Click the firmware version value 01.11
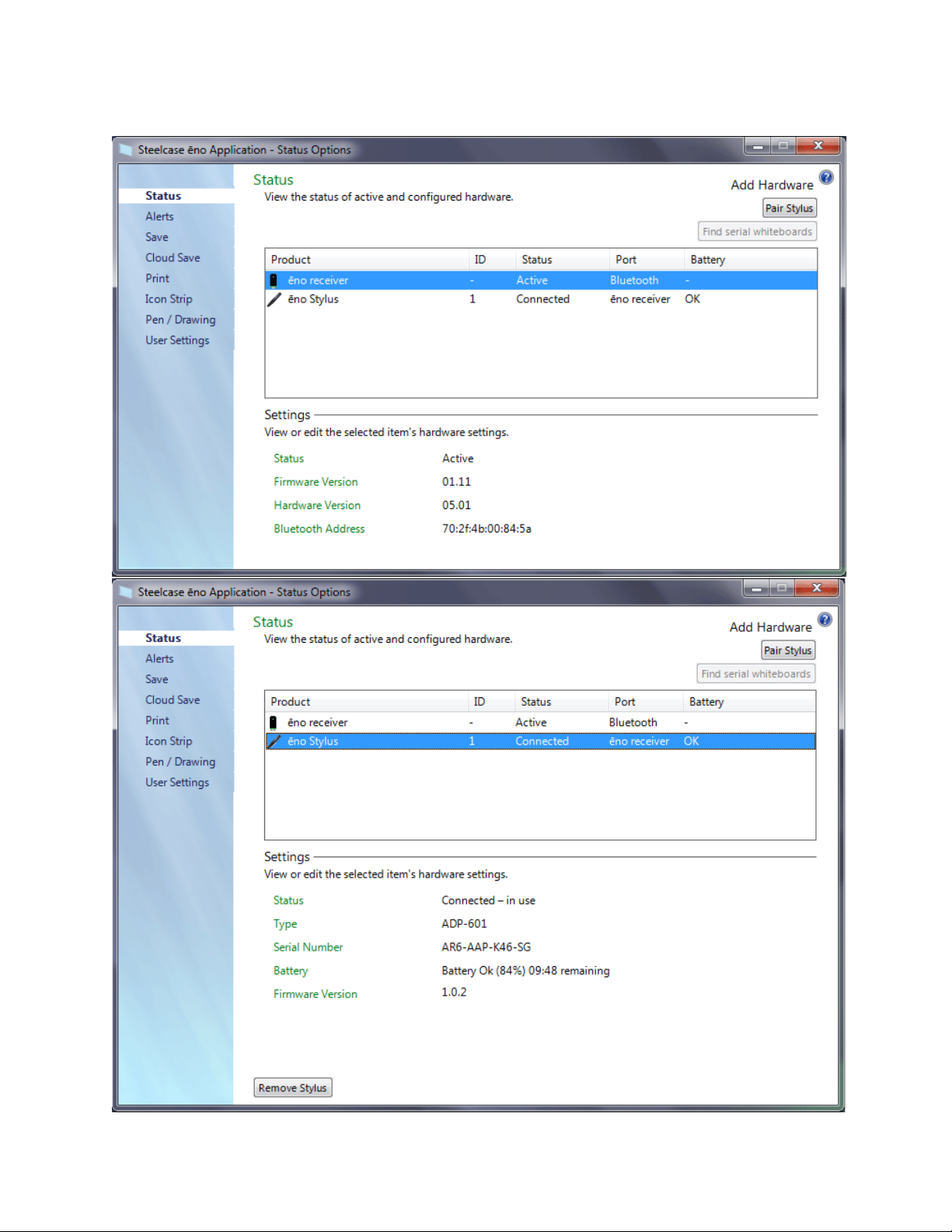Image resolution: width=952 pixels, height=1232 pixels. [x=456, y=482]
